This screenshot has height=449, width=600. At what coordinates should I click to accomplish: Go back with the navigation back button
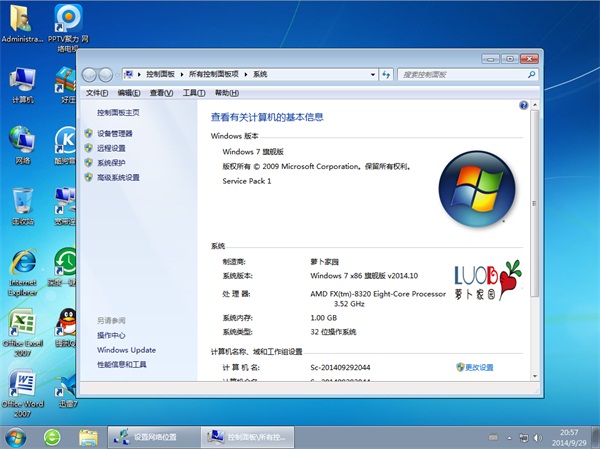pyautogui.click(x=89, y=75)
